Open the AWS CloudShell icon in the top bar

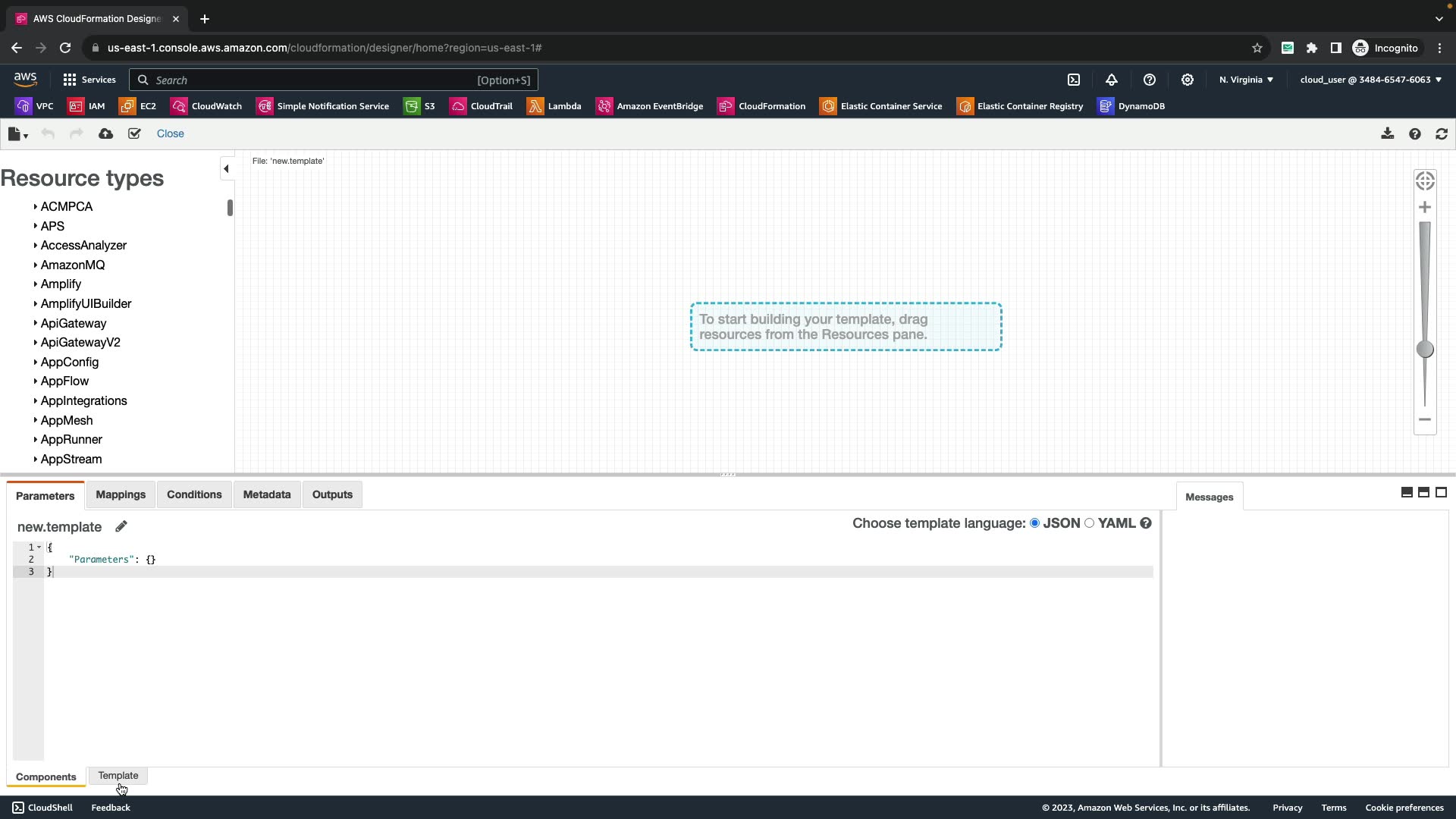pos(1073,80)
